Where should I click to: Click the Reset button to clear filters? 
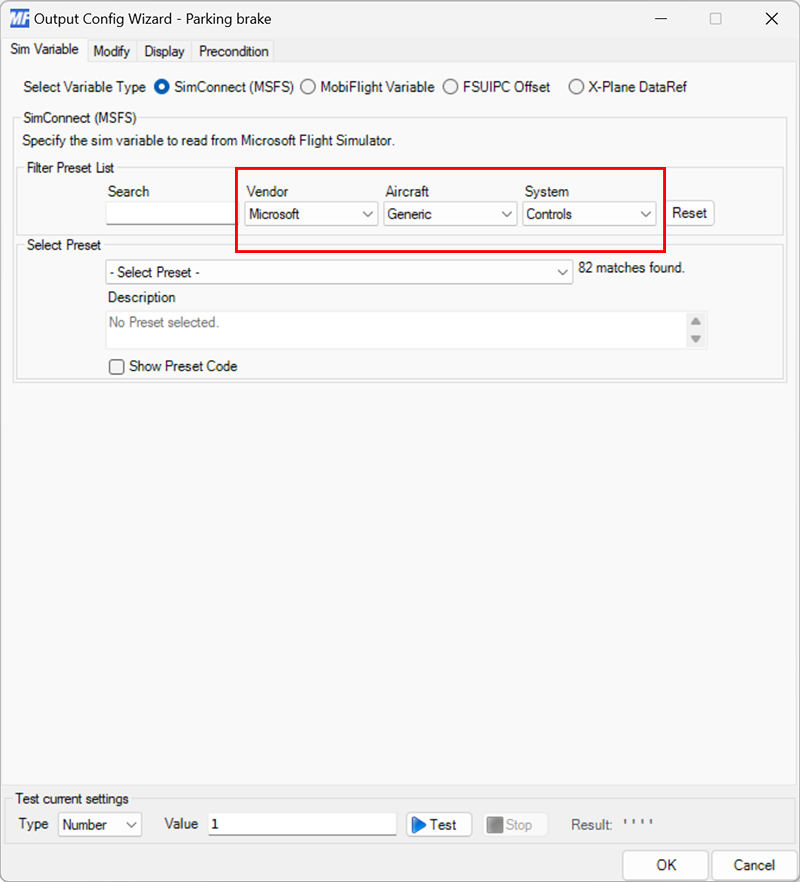coord(689,213)
